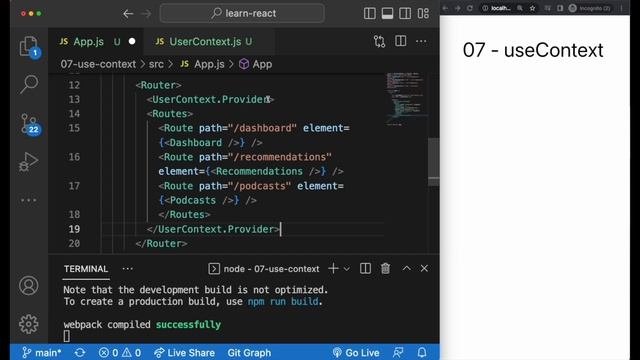Screen dimensions: 640x360
Task: Toggle the primary sidebar layout icon
Action: click(x=369, y=13)
